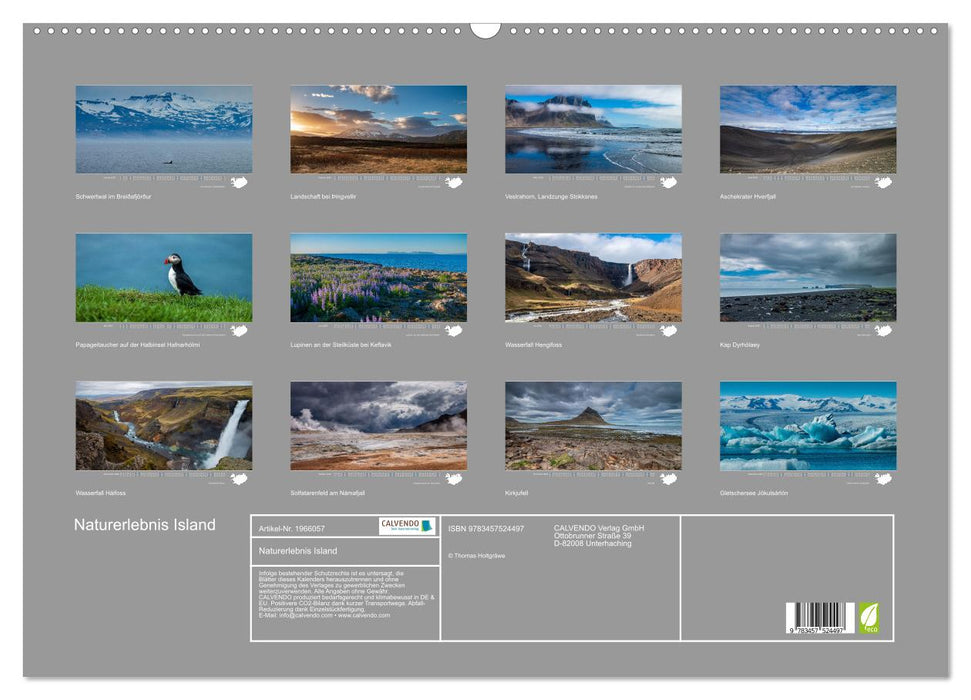The height and width of the screenshot is (700, 971).
Task: Click the copyright Thomas Holtgräwe text
Action: [x=478, y=556]
